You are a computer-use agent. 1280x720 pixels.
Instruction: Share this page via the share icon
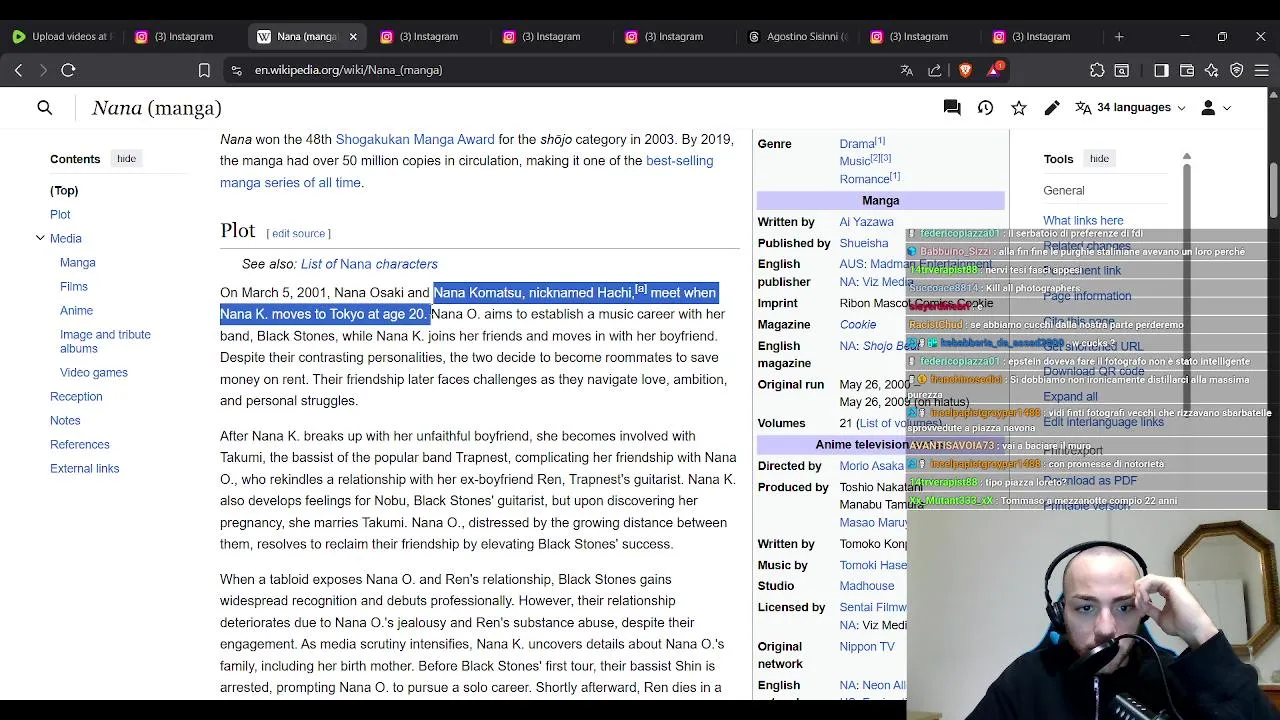(935, 70)
